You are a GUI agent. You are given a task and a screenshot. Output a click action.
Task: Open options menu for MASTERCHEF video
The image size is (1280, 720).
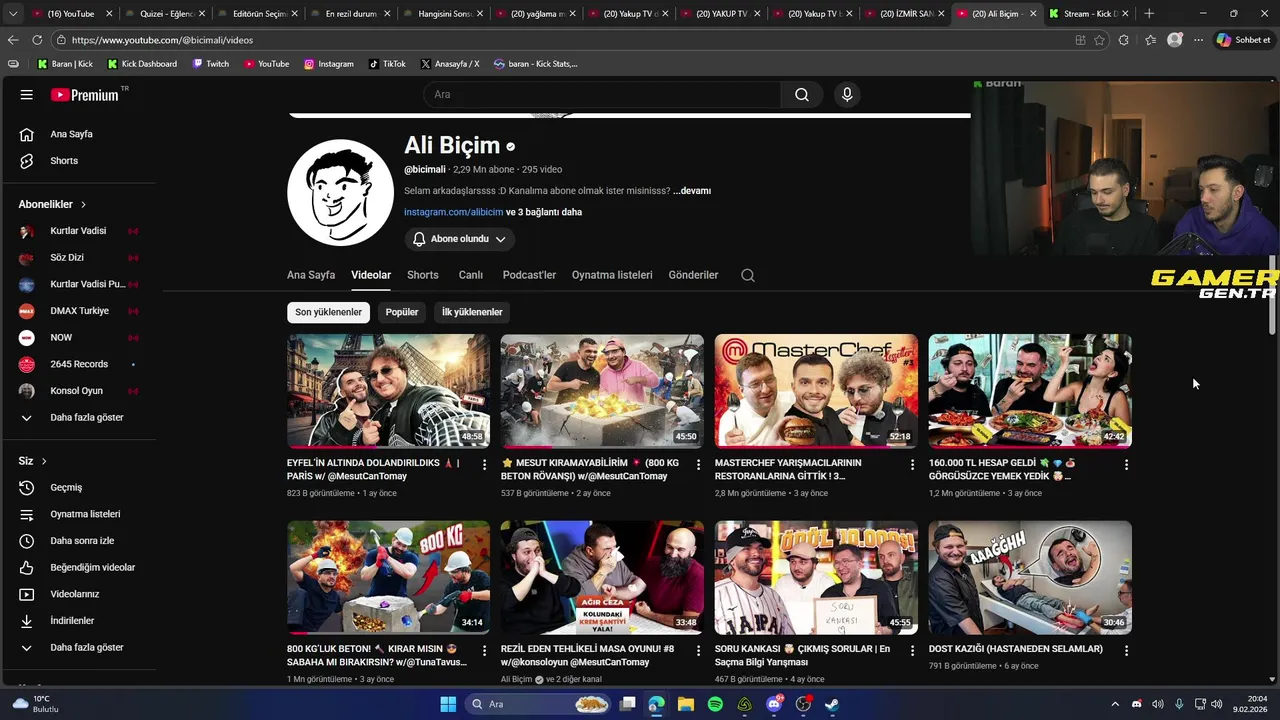point(912,465)
